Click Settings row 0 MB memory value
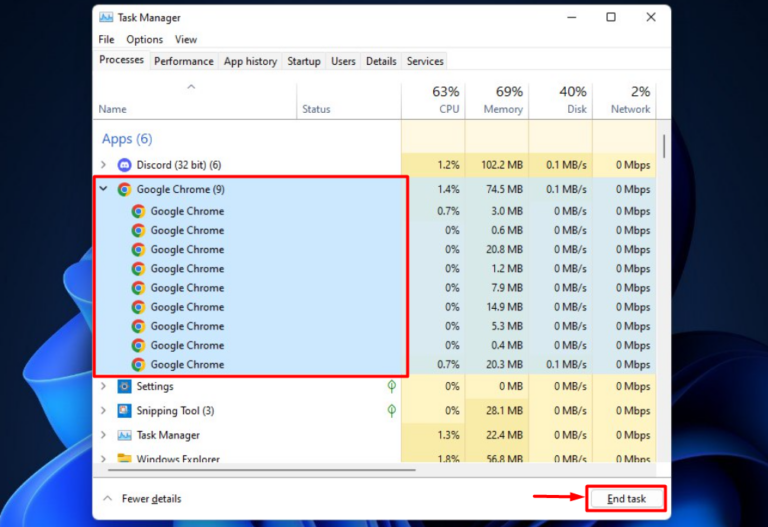The height and width of the screenshot is (527, 768). tap(511, 386)
